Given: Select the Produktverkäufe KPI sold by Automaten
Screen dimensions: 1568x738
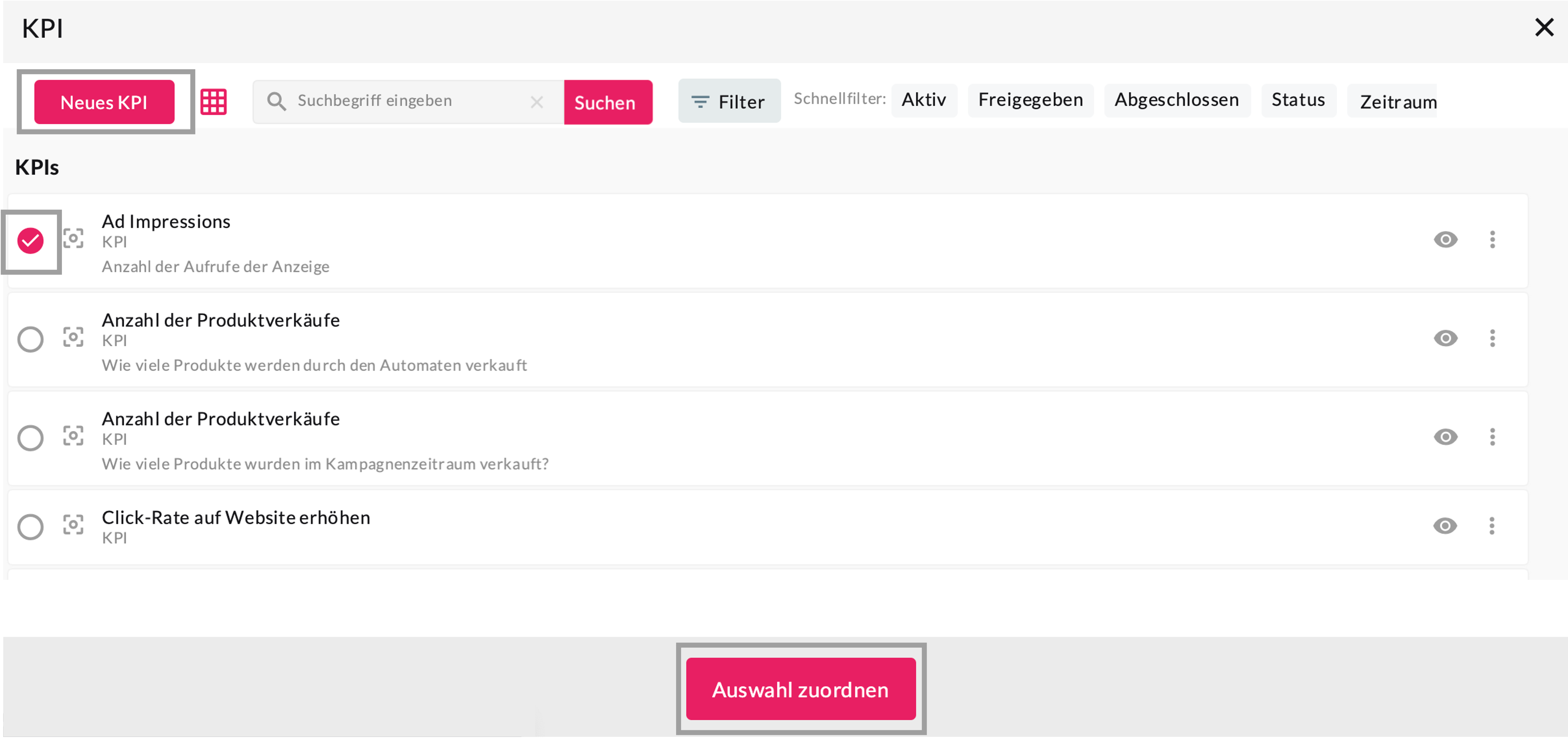Looking at the screenshot, I should (31, 339).
